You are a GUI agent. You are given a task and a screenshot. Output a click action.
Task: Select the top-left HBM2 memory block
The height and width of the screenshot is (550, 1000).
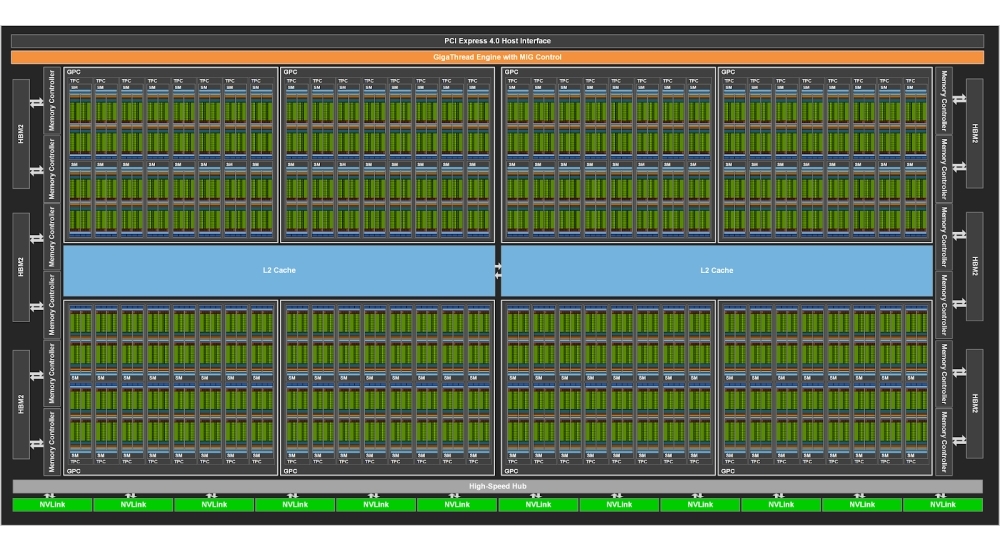22,133
